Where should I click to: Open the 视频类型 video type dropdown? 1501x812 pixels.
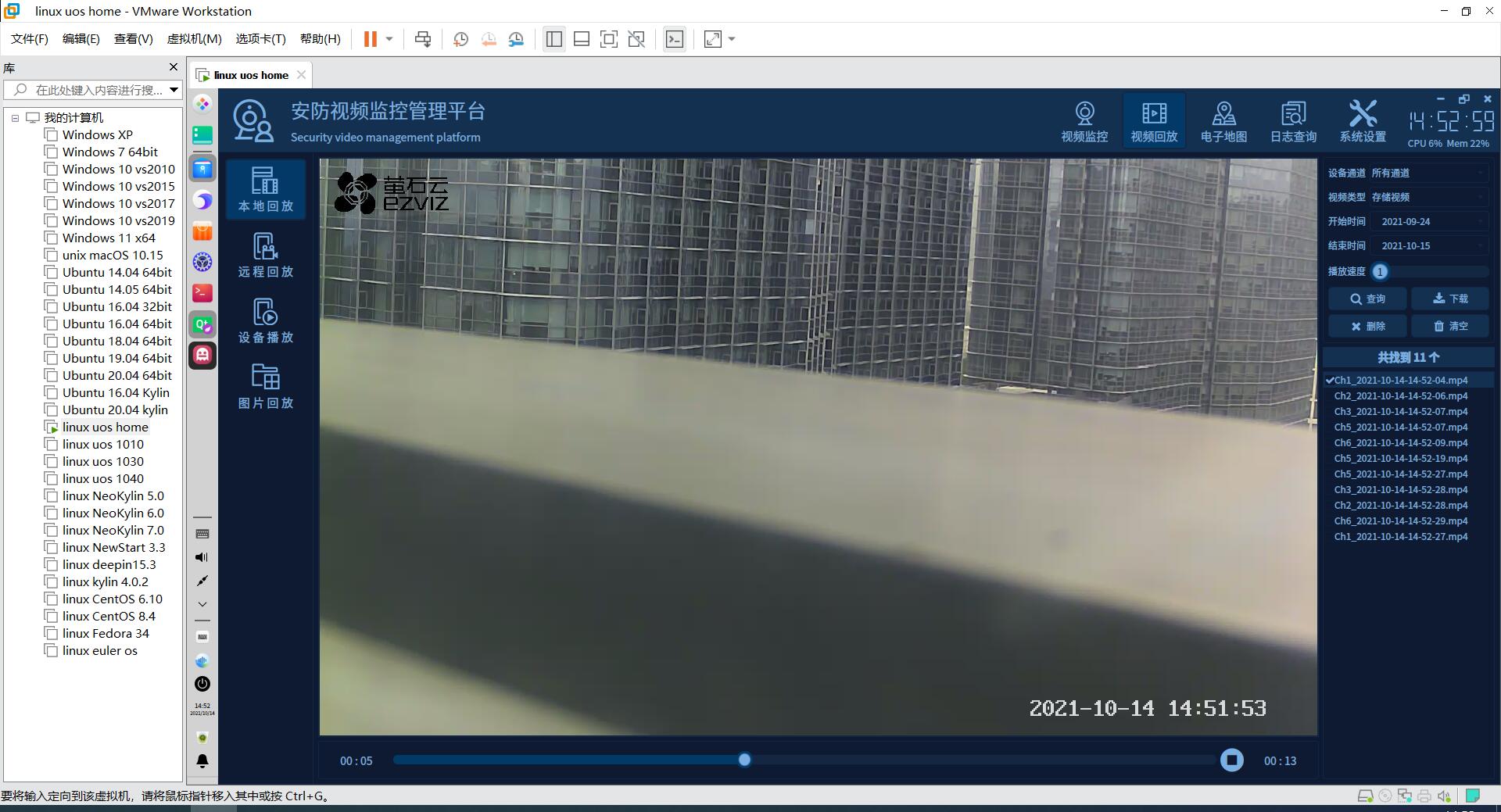pyautogui.click(x=1428, y=197)
